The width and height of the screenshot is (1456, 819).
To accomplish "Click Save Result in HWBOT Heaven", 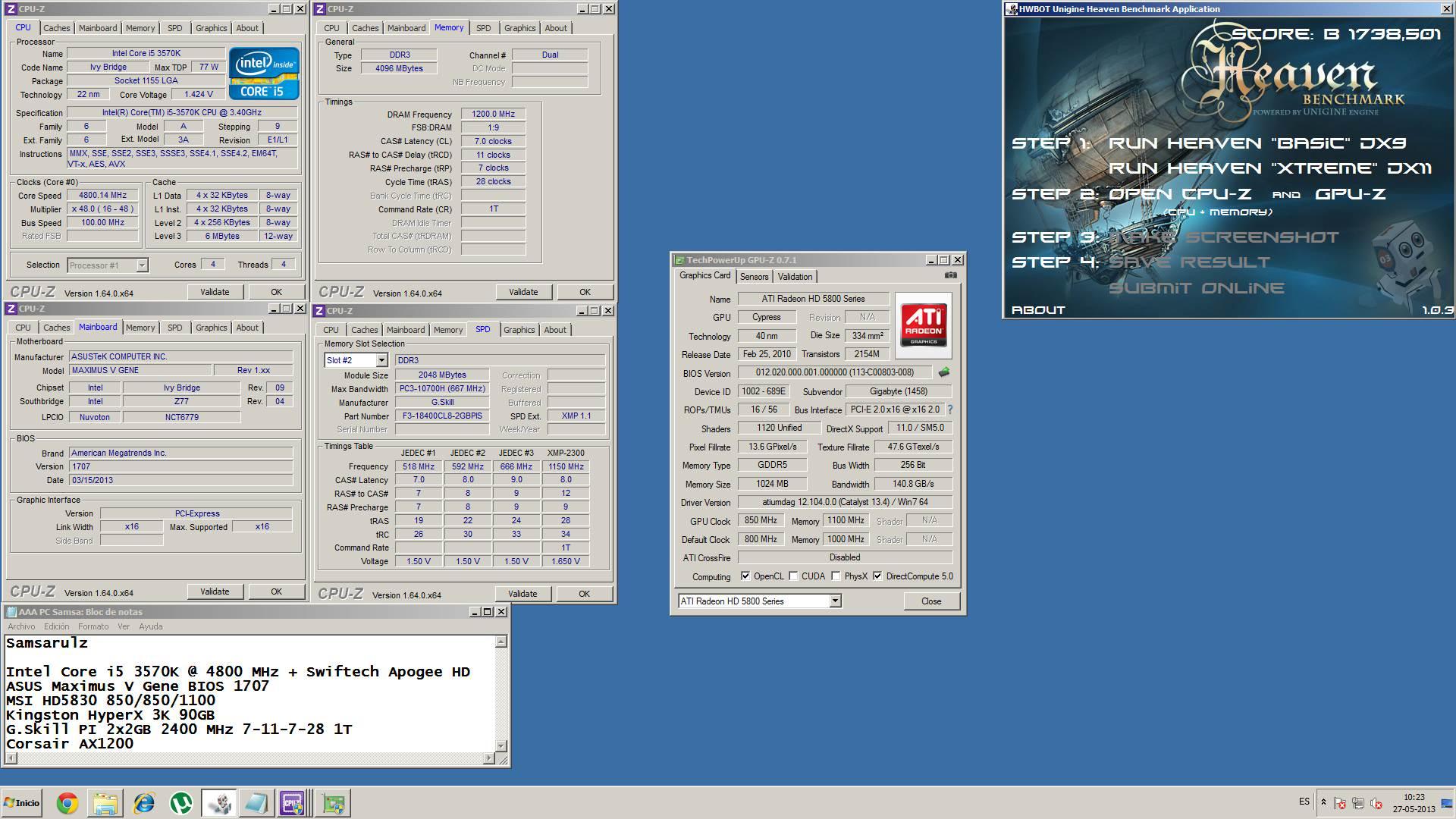I will 1189,262.
